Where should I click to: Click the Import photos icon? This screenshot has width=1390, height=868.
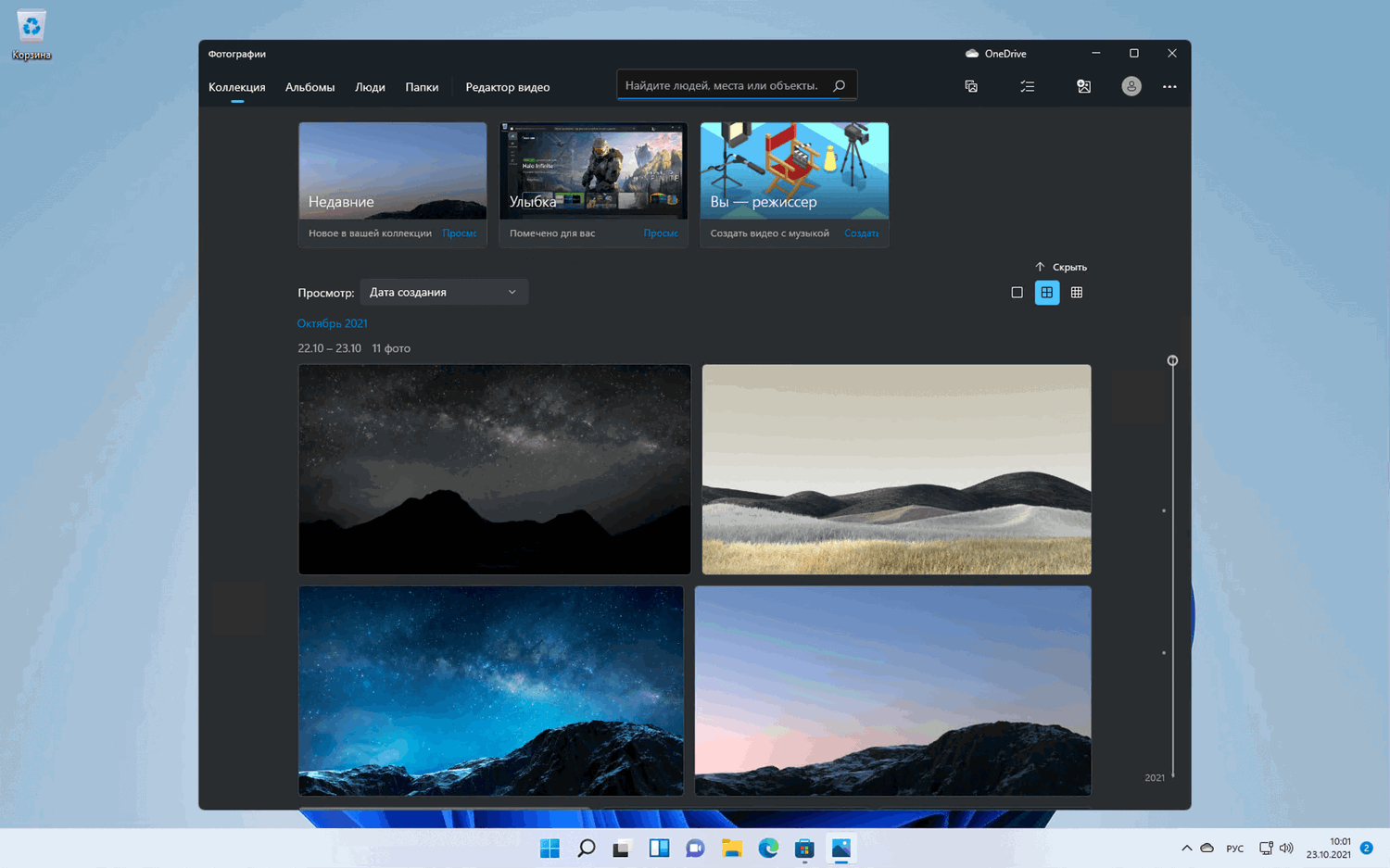click(x=1083, y=86)
